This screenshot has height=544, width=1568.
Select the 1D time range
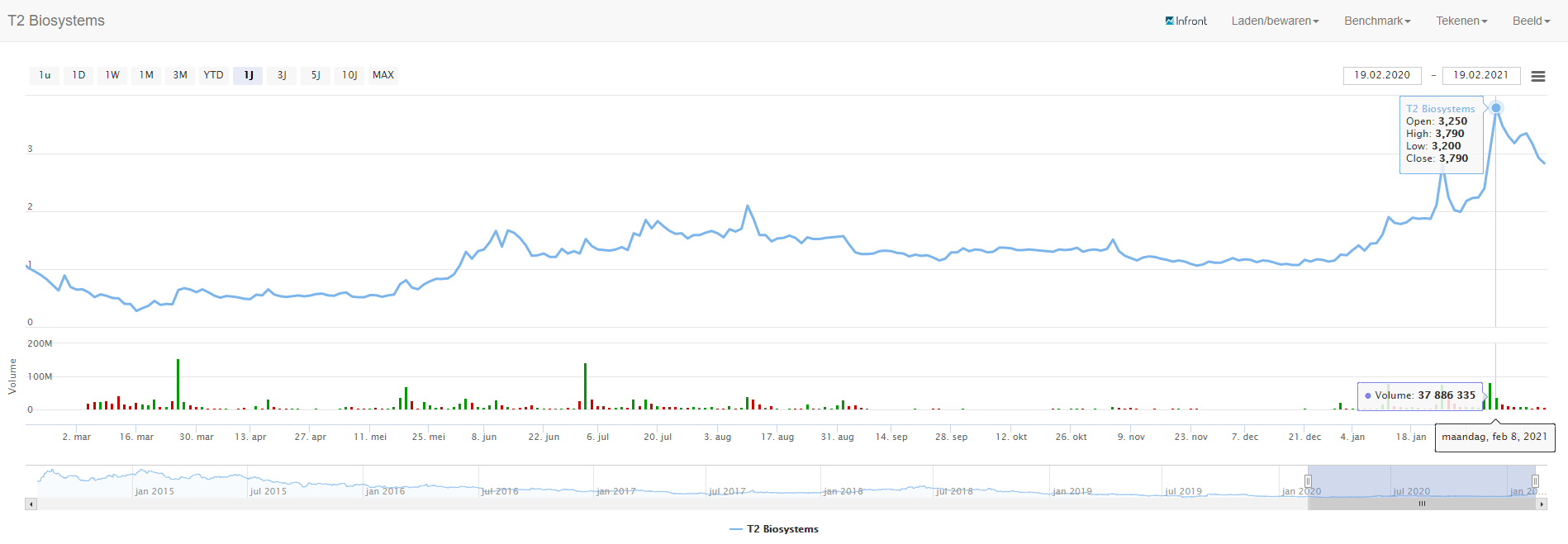tap(78, 75)
